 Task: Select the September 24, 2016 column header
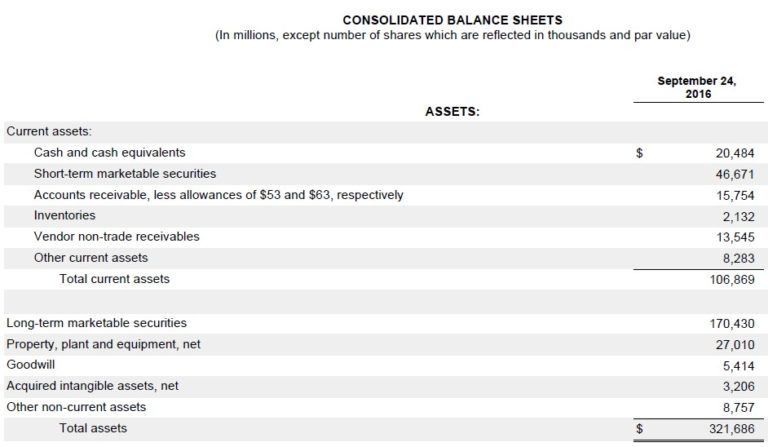(x=696, y=87)
